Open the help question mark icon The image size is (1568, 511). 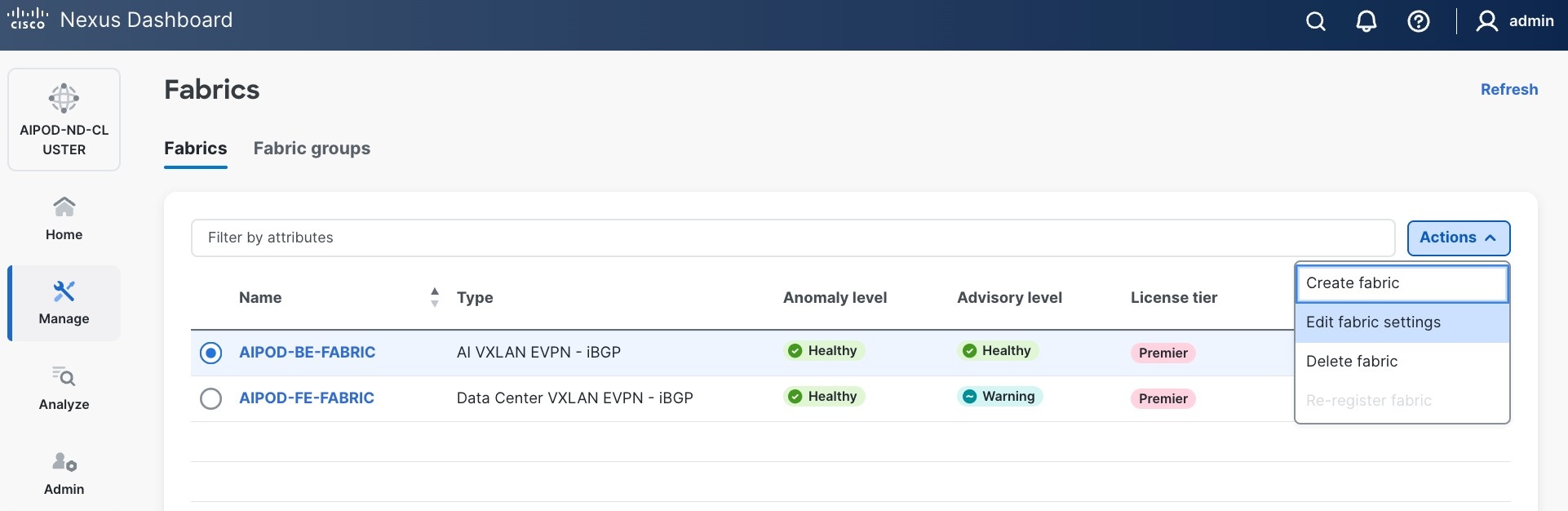click(x=1419, y=21)
